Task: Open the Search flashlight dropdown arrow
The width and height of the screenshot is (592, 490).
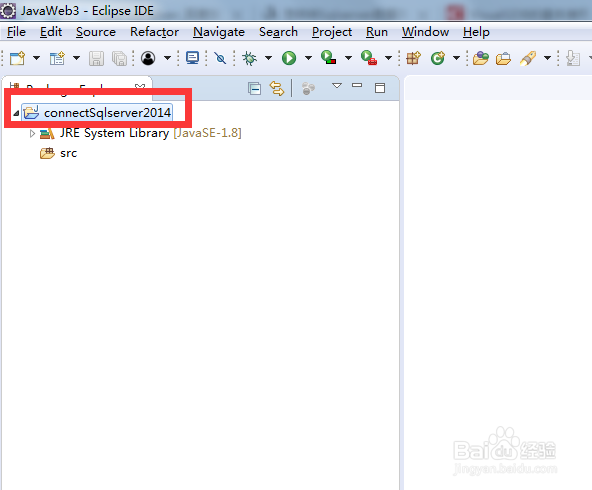Action: point(547,58)
